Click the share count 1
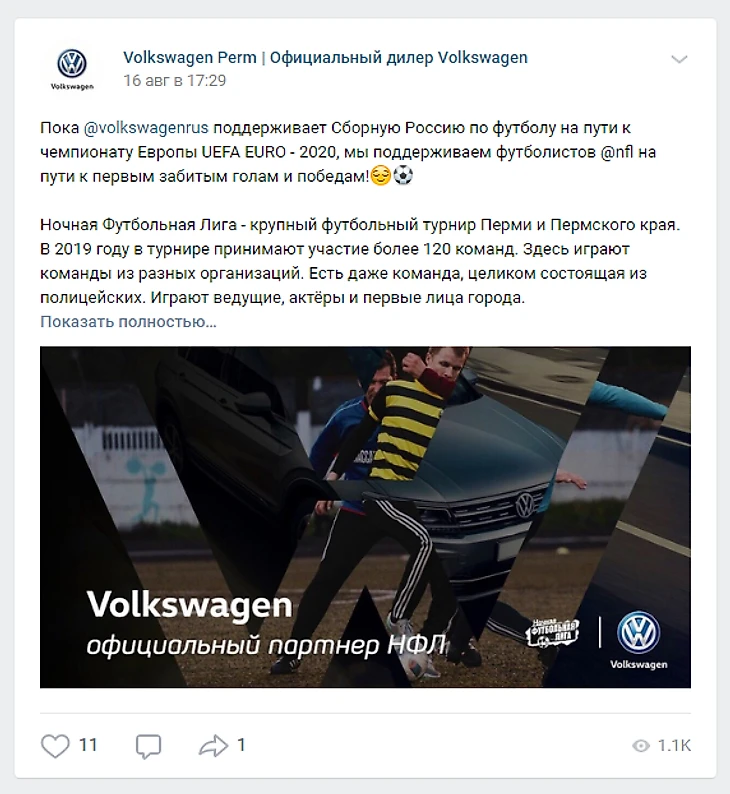Screen dimensions: 730x794 tap(241, 745)
